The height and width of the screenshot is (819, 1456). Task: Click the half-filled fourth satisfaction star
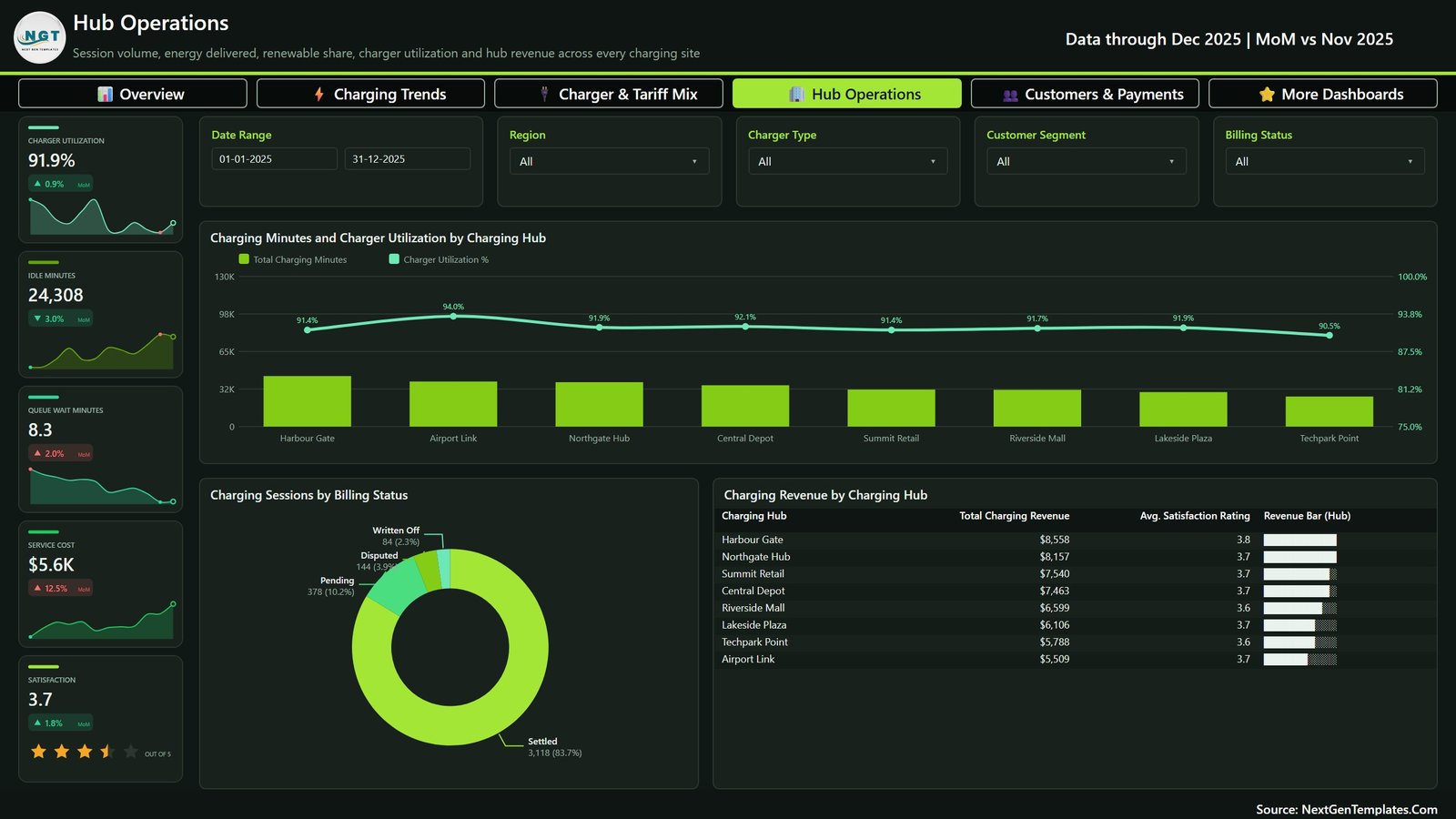coord(107,751)
